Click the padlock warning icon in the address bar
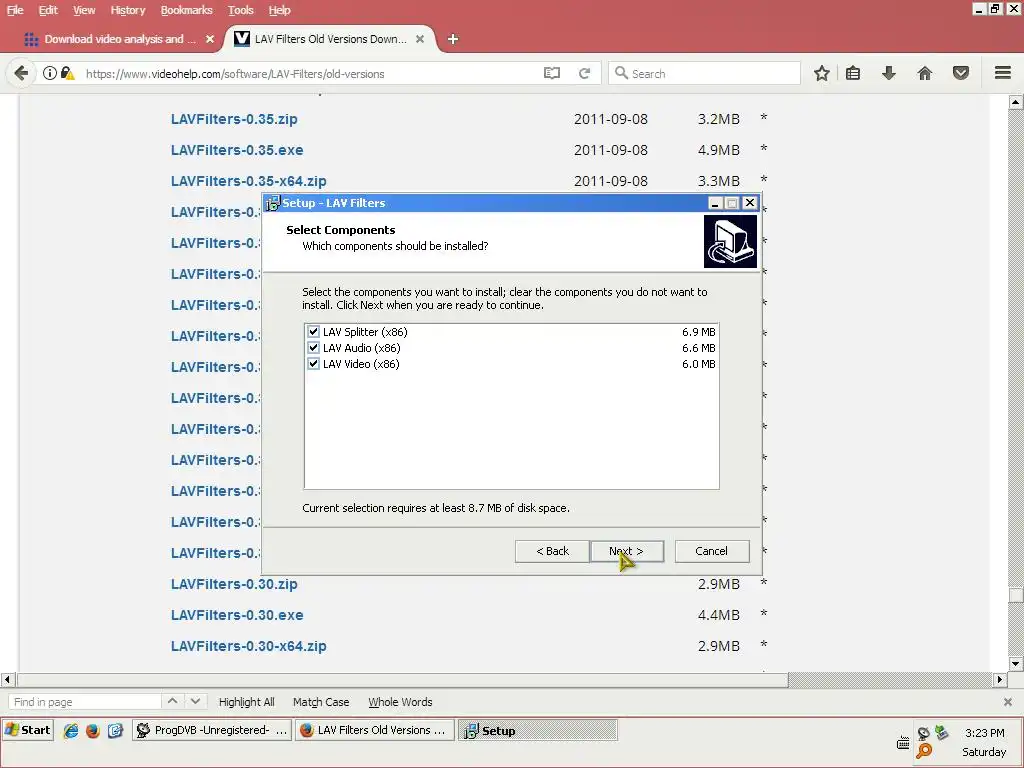The image size is (1024, 768). (67, 73)
